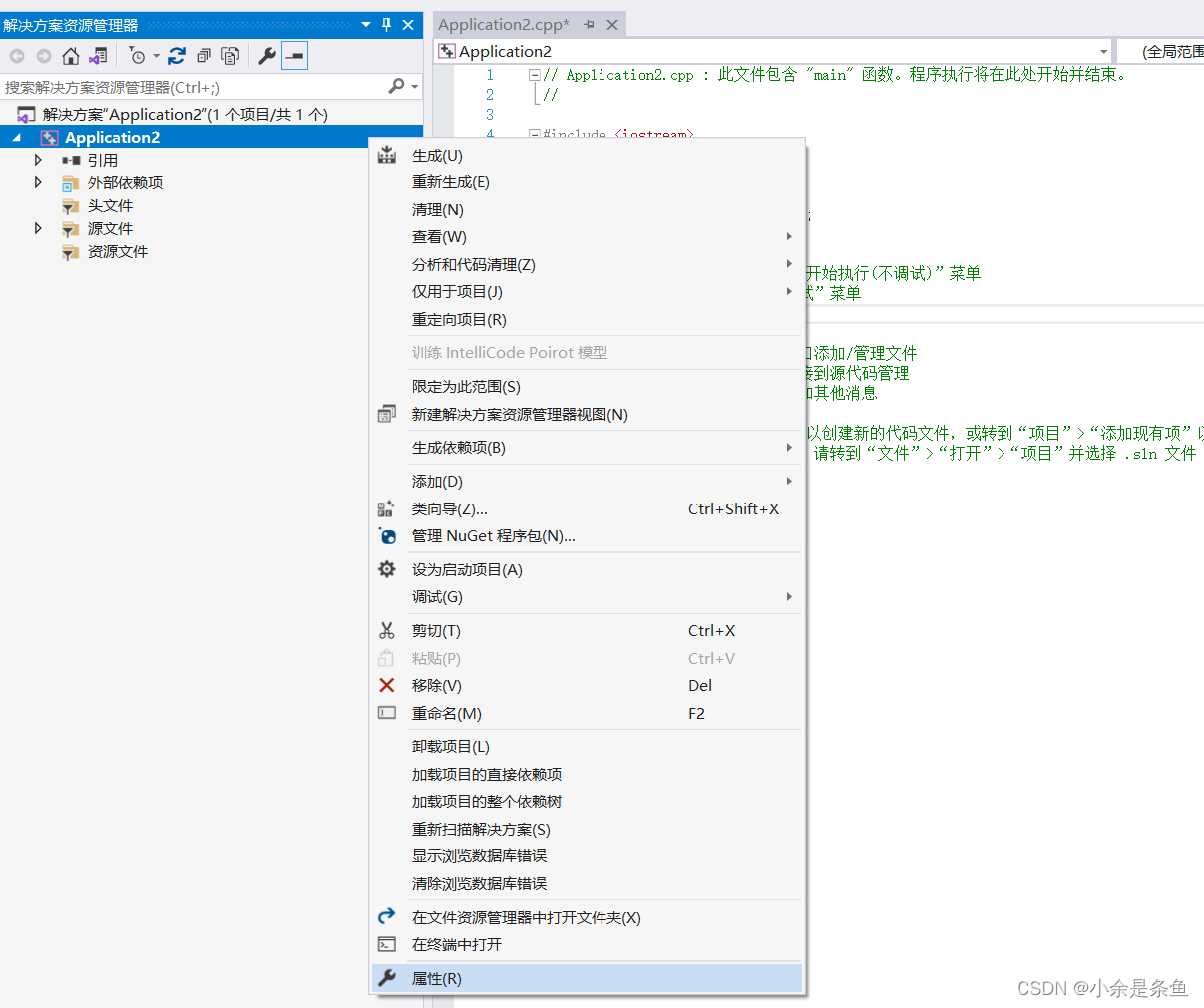1204x1008 pixels.
Task: Click the back navigation arrow button
Action: [15, 56]
